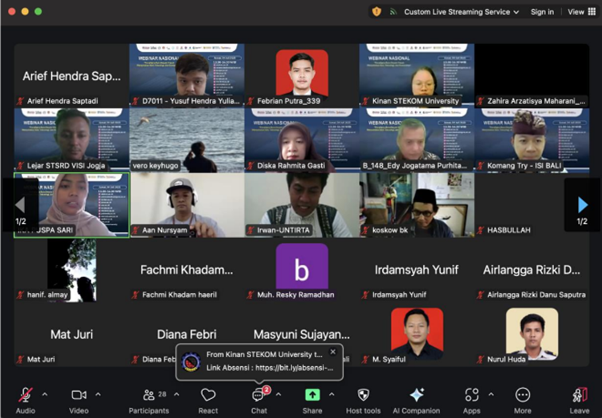Select koskow bk's video tile
The width and height of the screenshot is (602, 418).
[417, 205]
